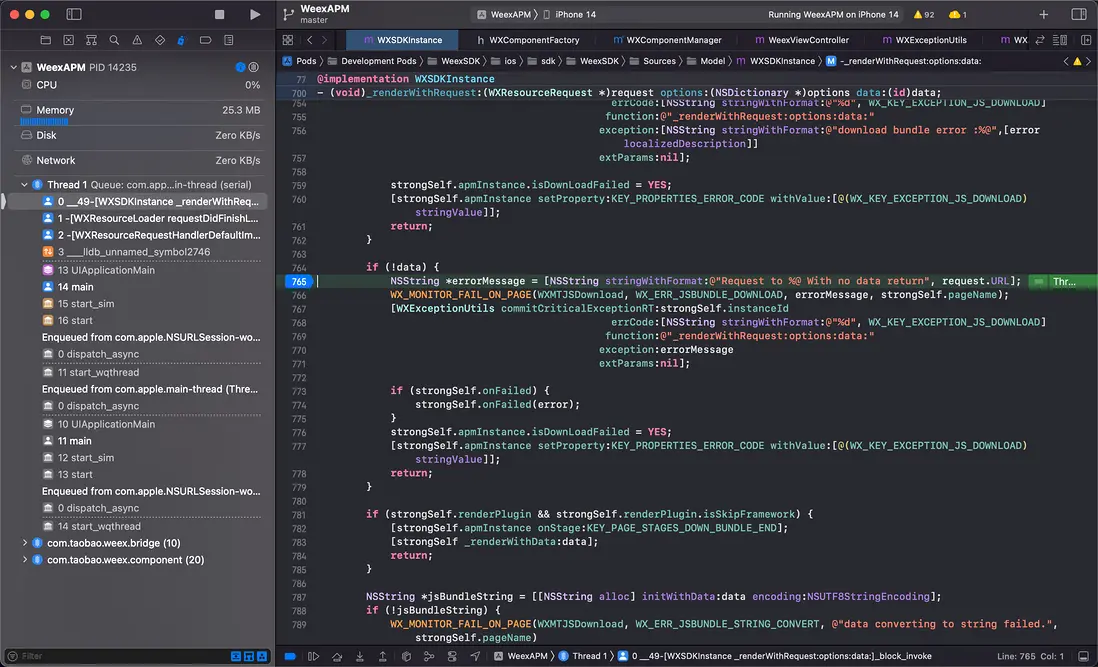Screen dimensions: 1098x667
Task: Open the Find navigator (magnifier icon)
Action: [x=114, y=40]
